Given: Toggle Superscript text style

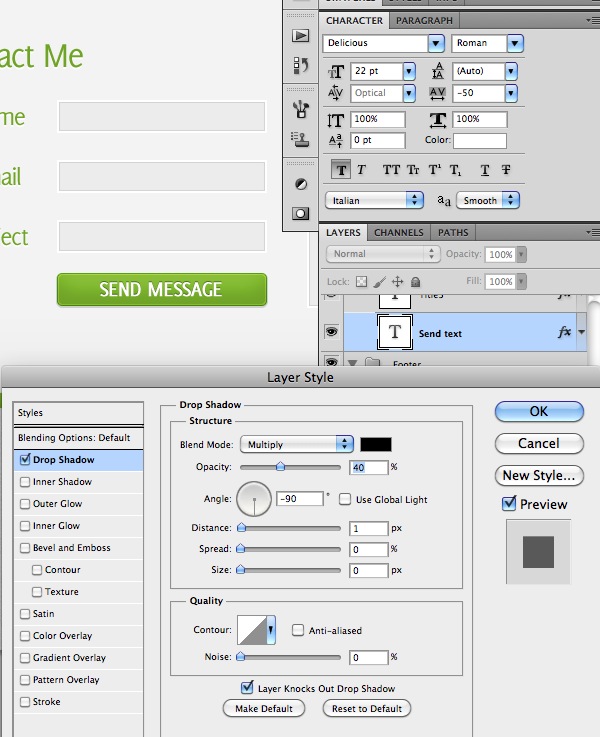Looking at the screenshot, I should click(x=435, y=170).
